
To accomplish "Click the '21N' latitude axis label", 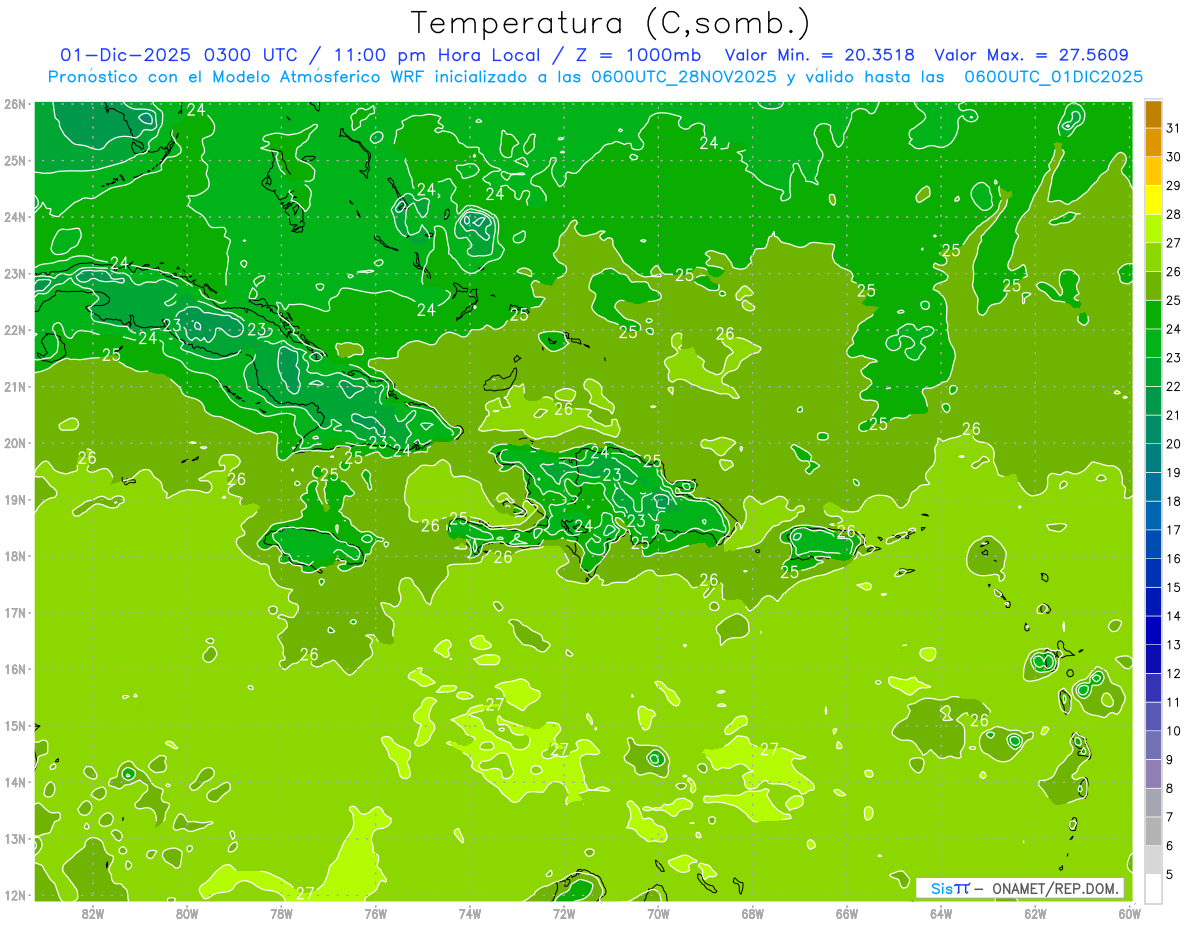I will [14, 387].
